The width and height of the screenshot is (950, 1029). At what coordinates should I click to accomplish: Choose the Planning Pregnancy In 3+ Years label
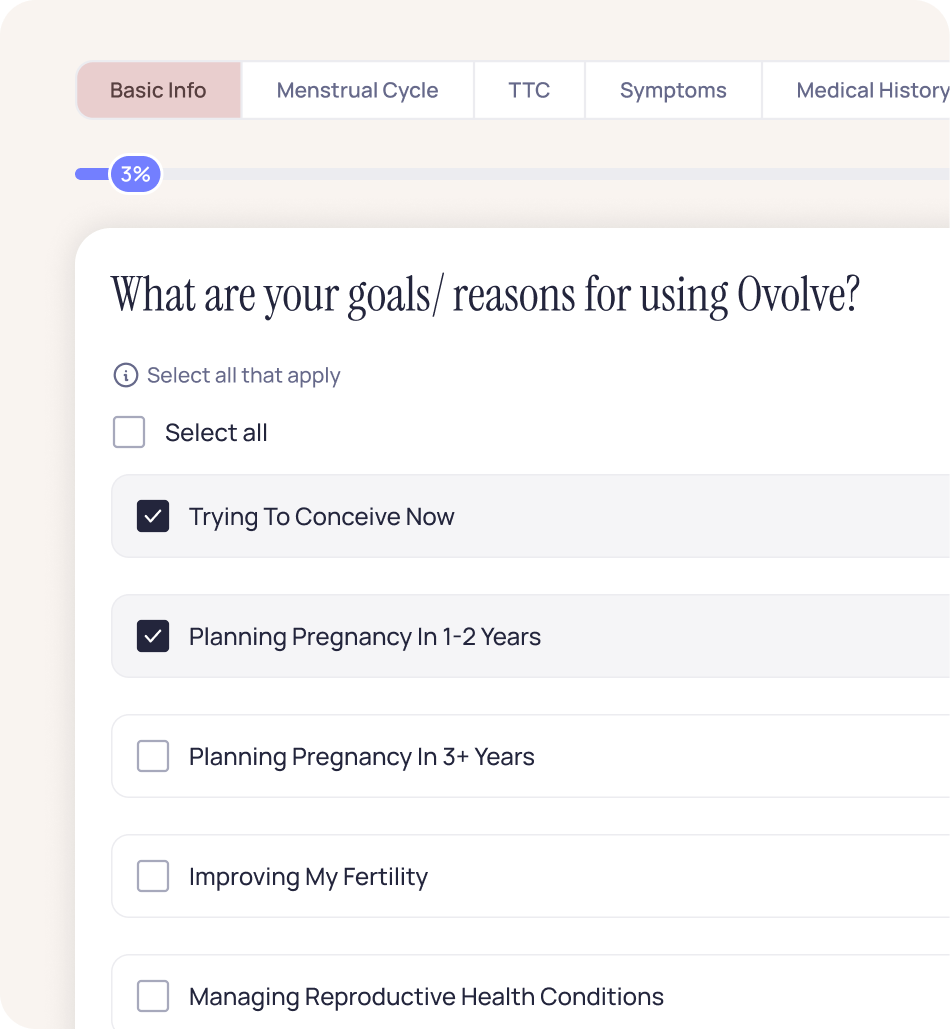pyautogui.click(x=361, y=757)
